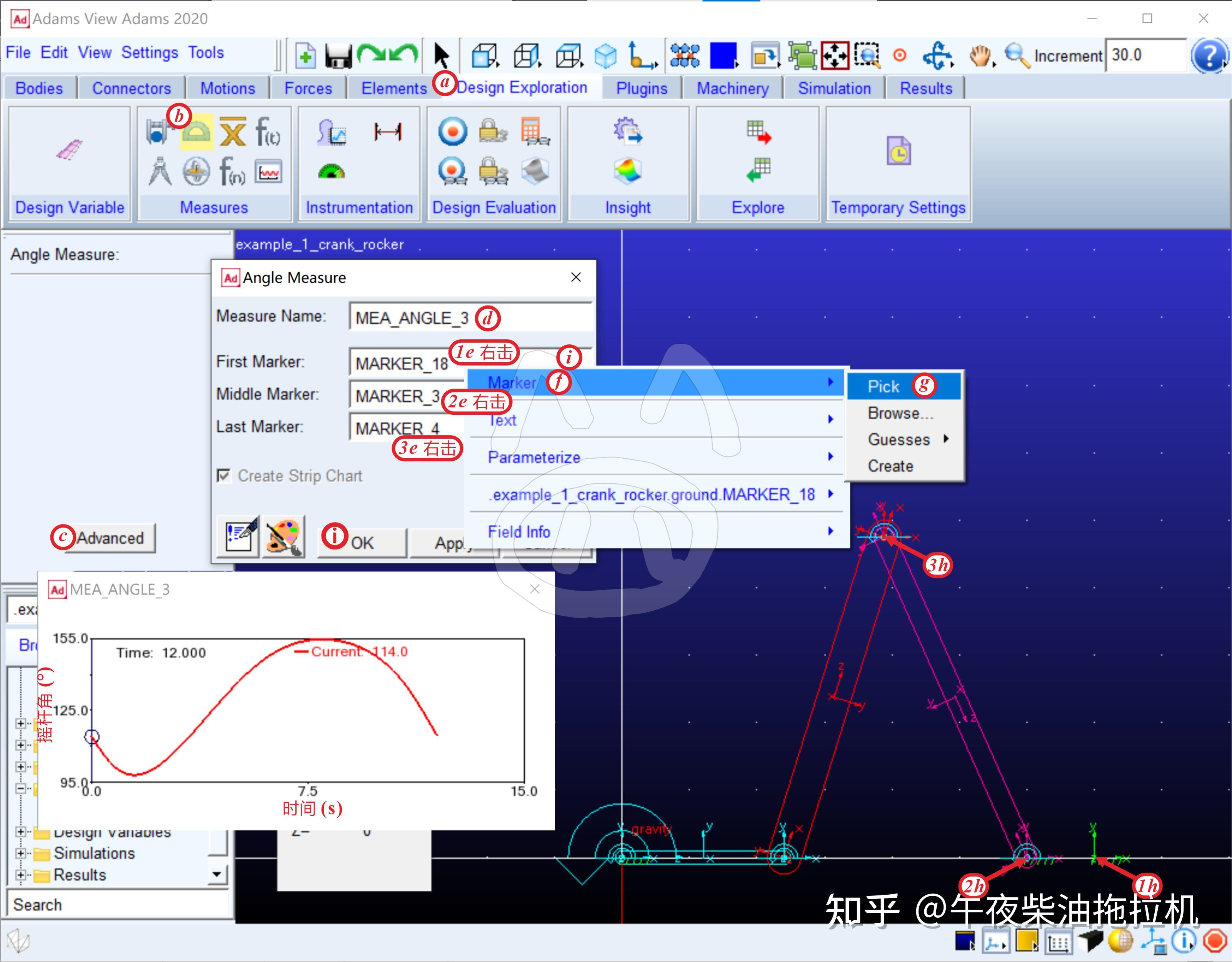Image resolution: width=1232 pixels, height=962 pixels.
Task: Open the color palette brush icon
Action: coord(284,537)
